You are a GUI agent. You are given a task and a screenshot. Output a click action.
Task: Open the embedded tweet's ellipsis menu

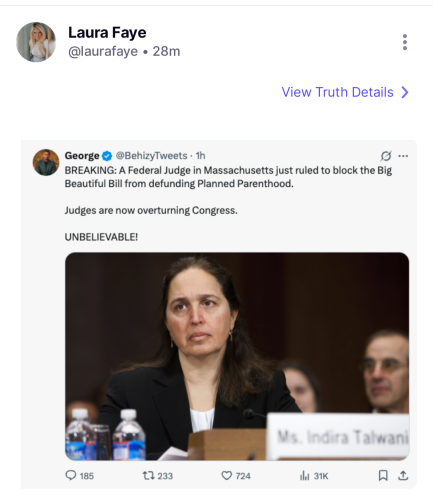(x=403, y=156)
